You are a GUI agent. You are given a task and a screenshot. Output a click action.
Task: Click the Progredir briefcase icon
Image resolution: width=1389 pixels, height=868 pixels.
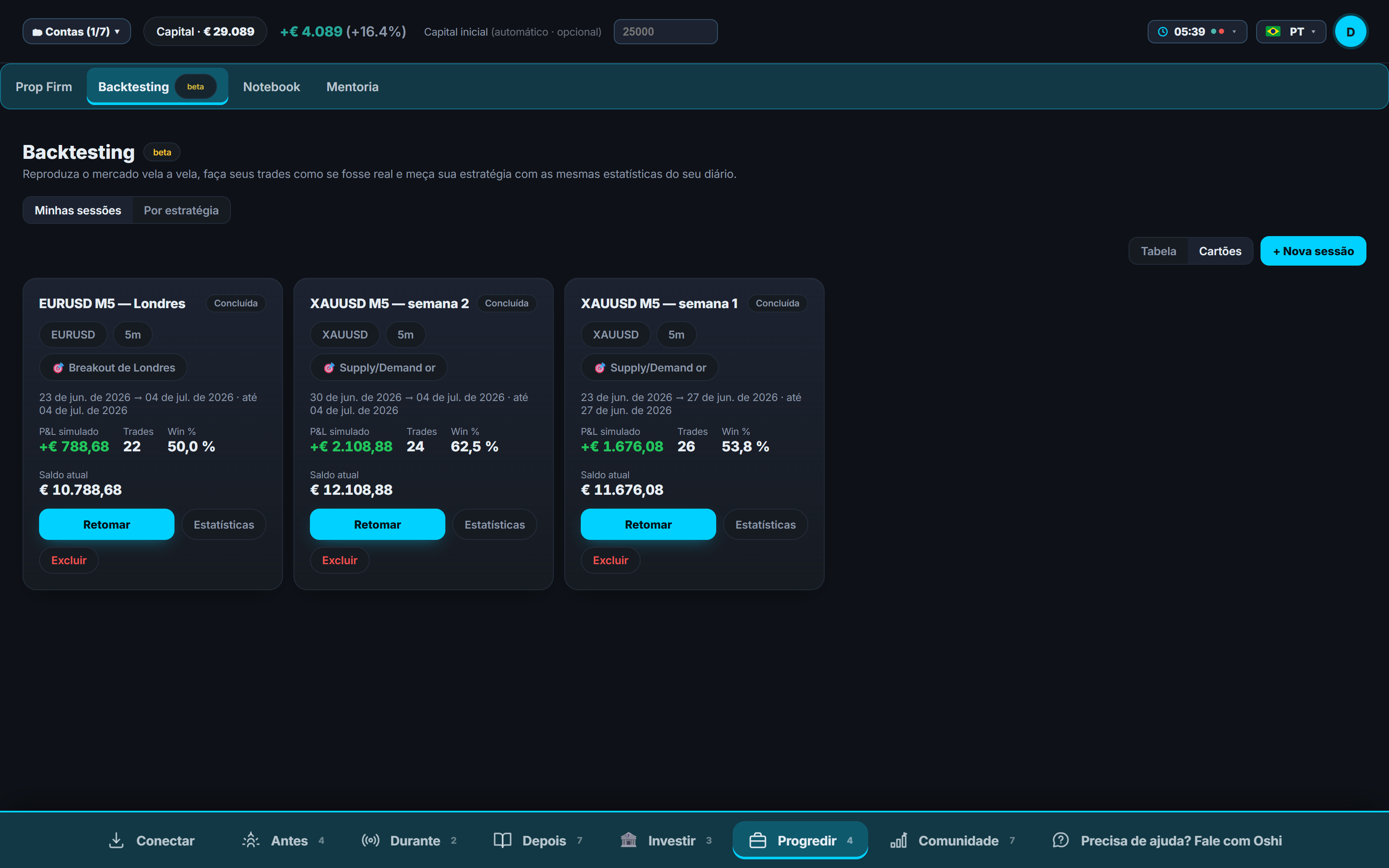coord(757,841)
